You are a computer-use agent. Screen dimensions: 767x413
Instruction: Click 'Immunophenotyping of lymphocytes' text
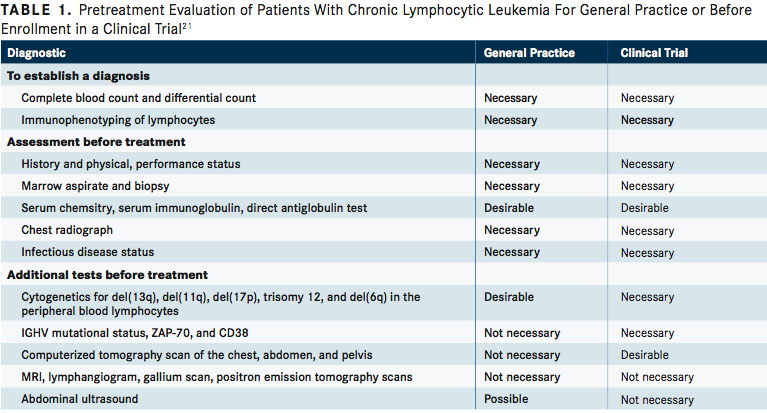[x=118, y=120]
